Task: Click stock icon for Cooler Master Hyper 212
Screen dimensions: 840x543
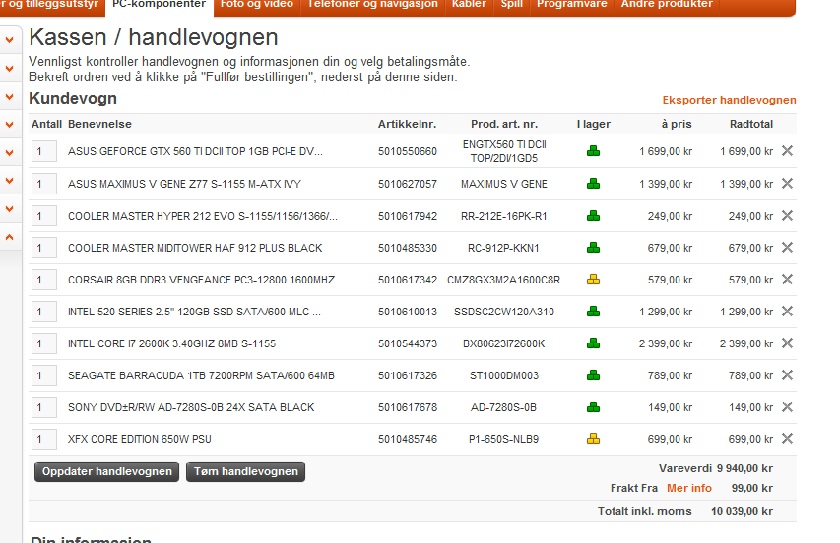Action: click(x=594, y=216)
